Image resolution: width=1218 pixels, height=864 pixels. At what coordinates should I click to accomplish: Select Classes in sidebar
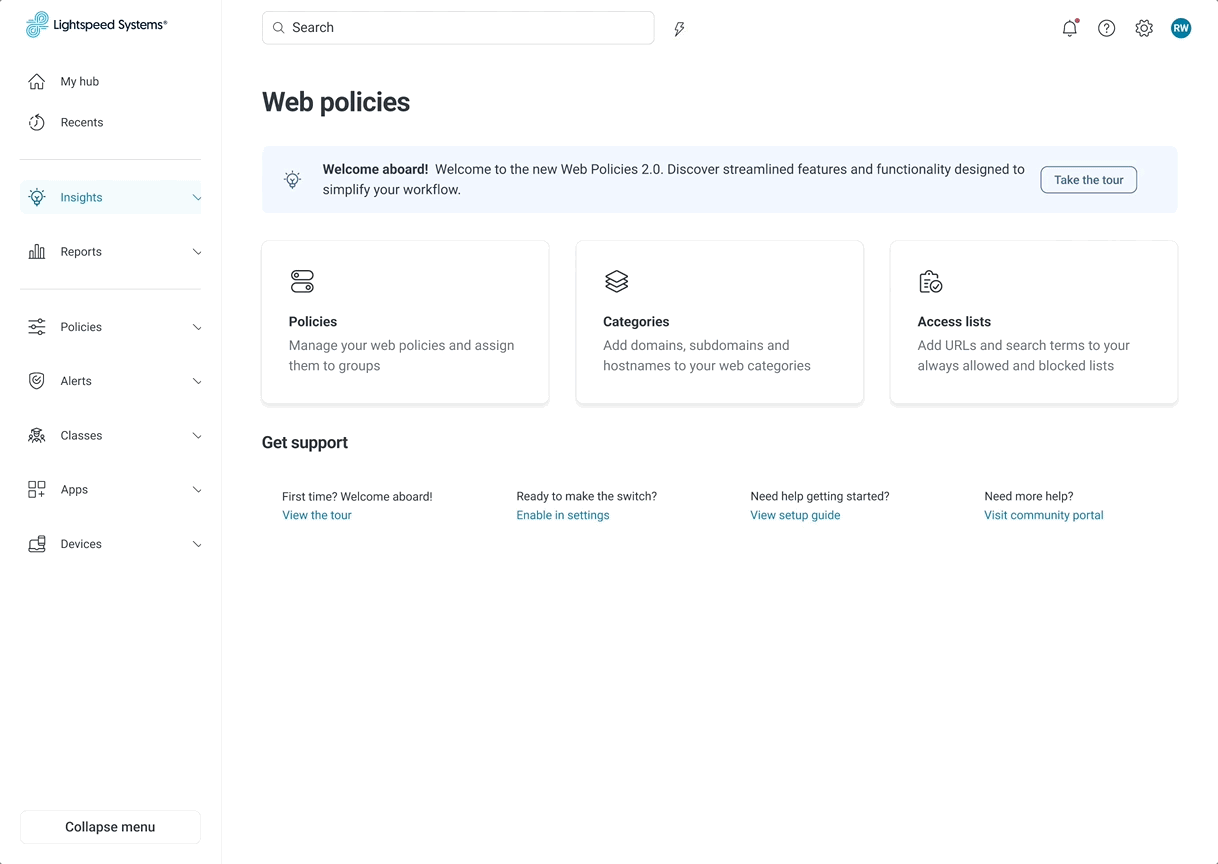pyautogui.click(x=81, y=436)
